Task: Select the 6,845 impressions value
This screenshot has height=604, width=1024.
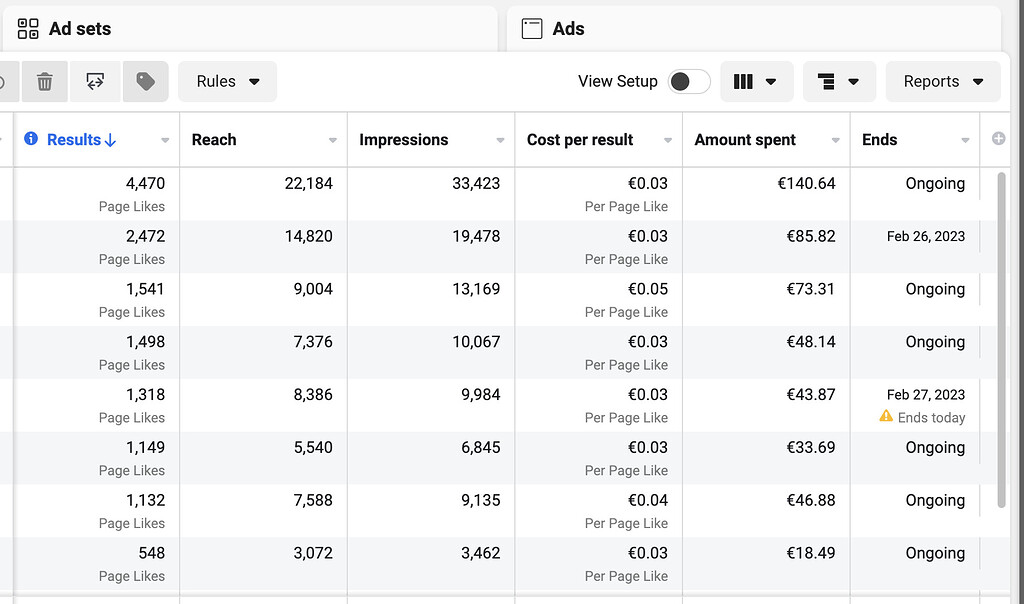Action: pos(481,448)
